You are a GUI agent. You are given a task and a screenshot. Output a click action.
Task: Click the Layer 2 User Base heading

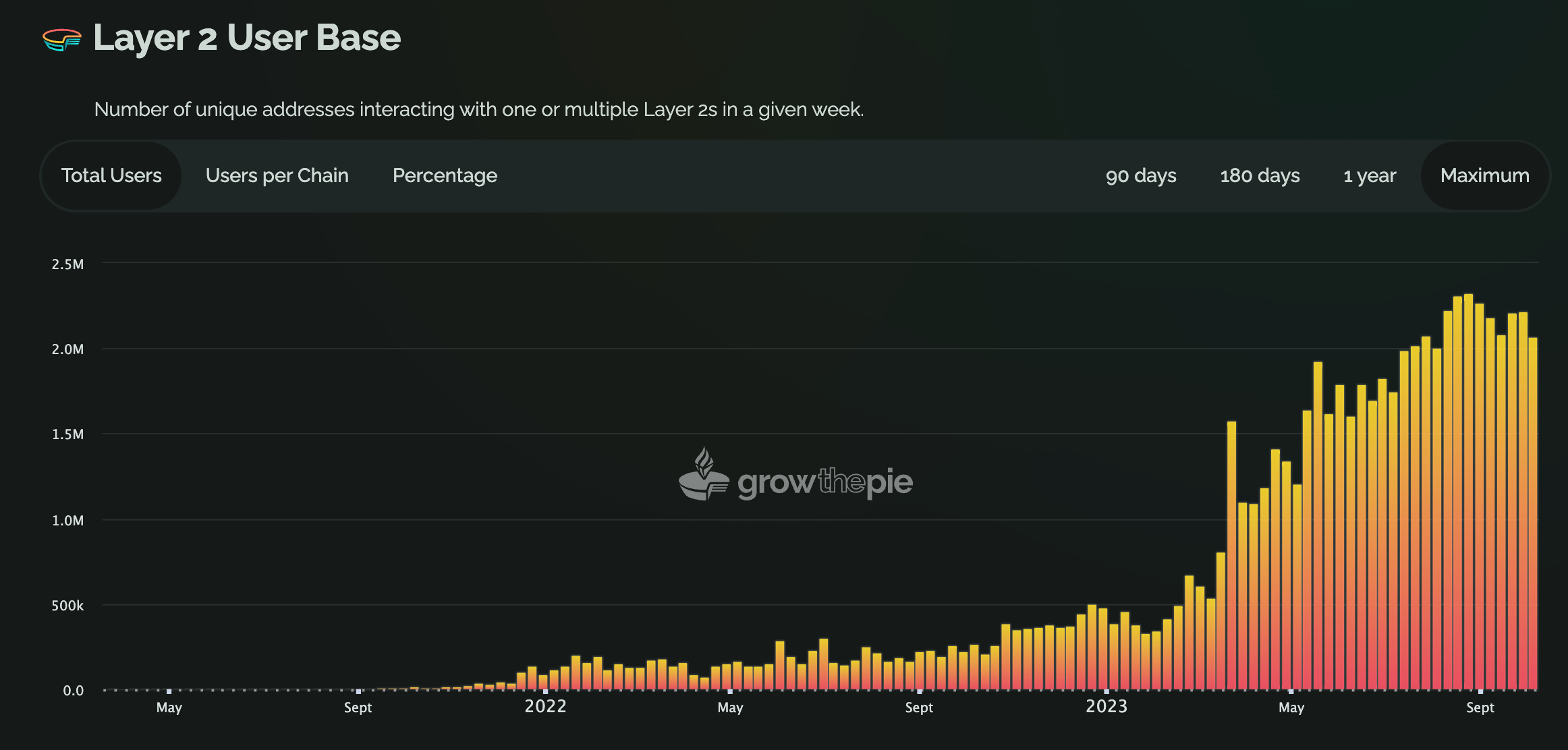pyautogui.click(x=247, y=38)
